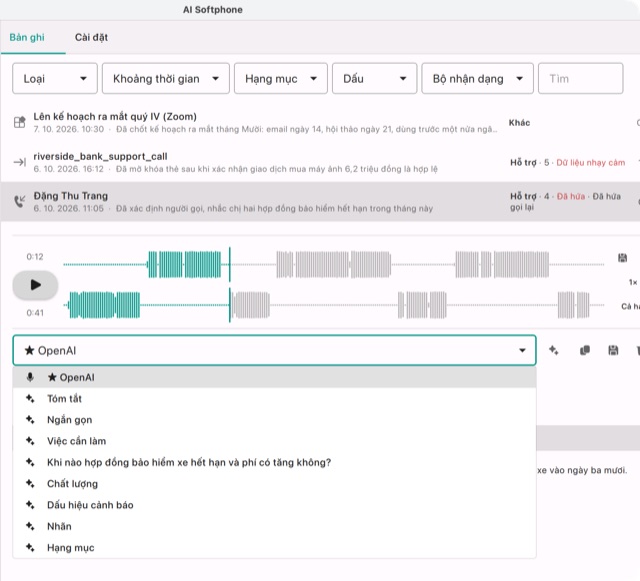This screenshot has width=640, height=581.
Task: Expand the Dấu filter dropdown
Action: pyautogui.click(x=374, y=78)
